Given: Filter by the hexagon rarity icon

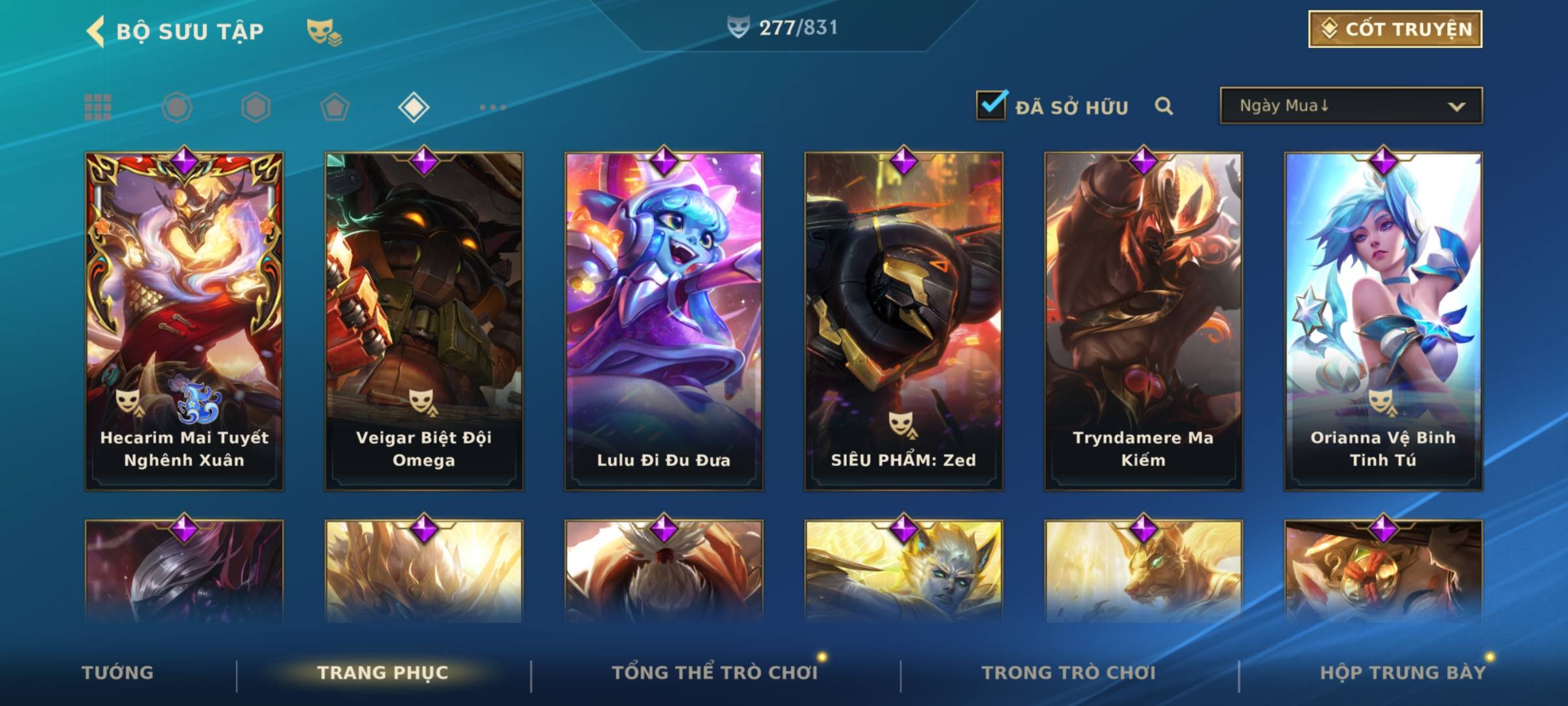Looking at the screenshot, I should 255,107.
